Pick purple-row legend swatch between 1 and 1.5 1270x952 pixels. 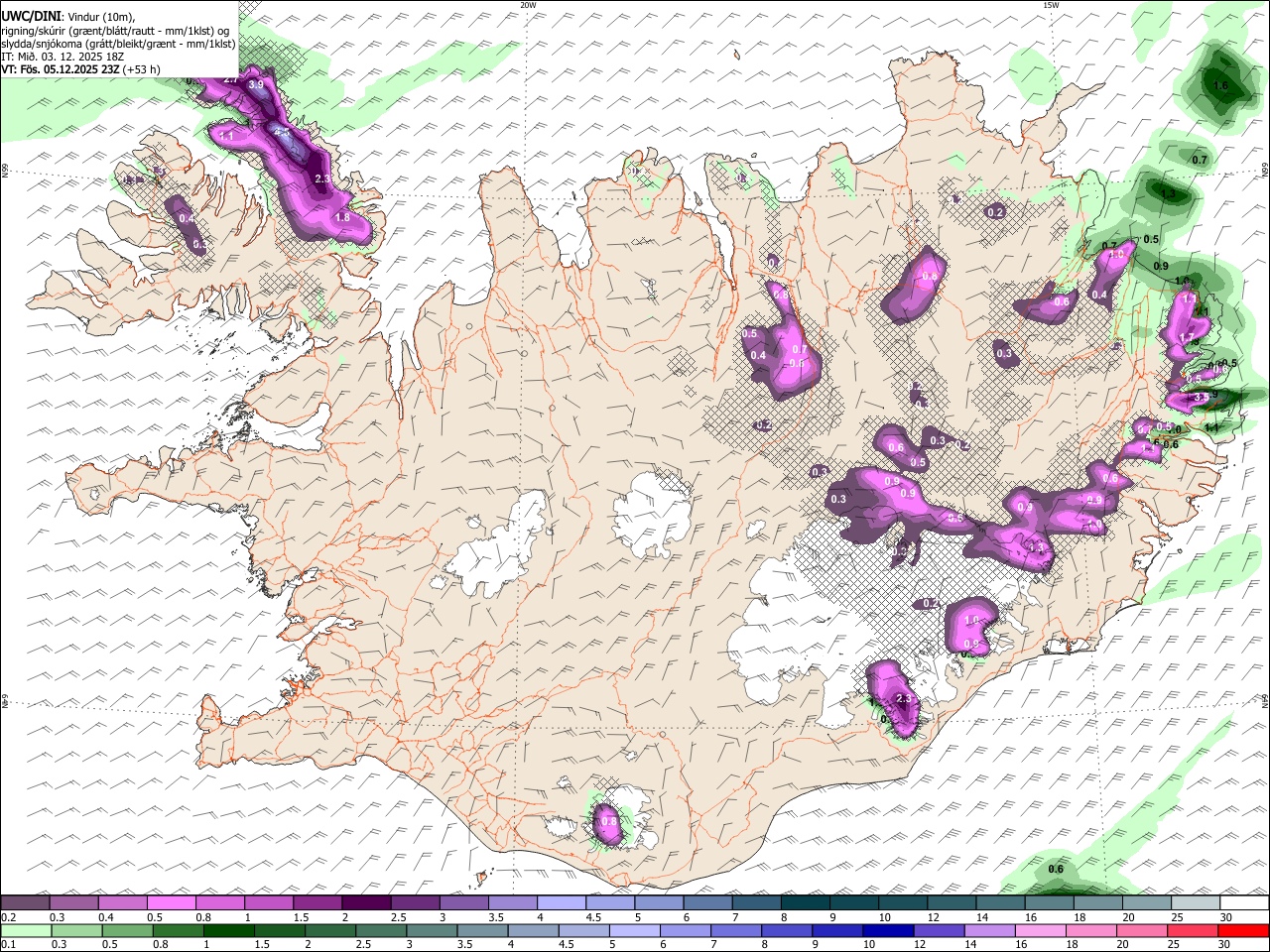(269, 903)
